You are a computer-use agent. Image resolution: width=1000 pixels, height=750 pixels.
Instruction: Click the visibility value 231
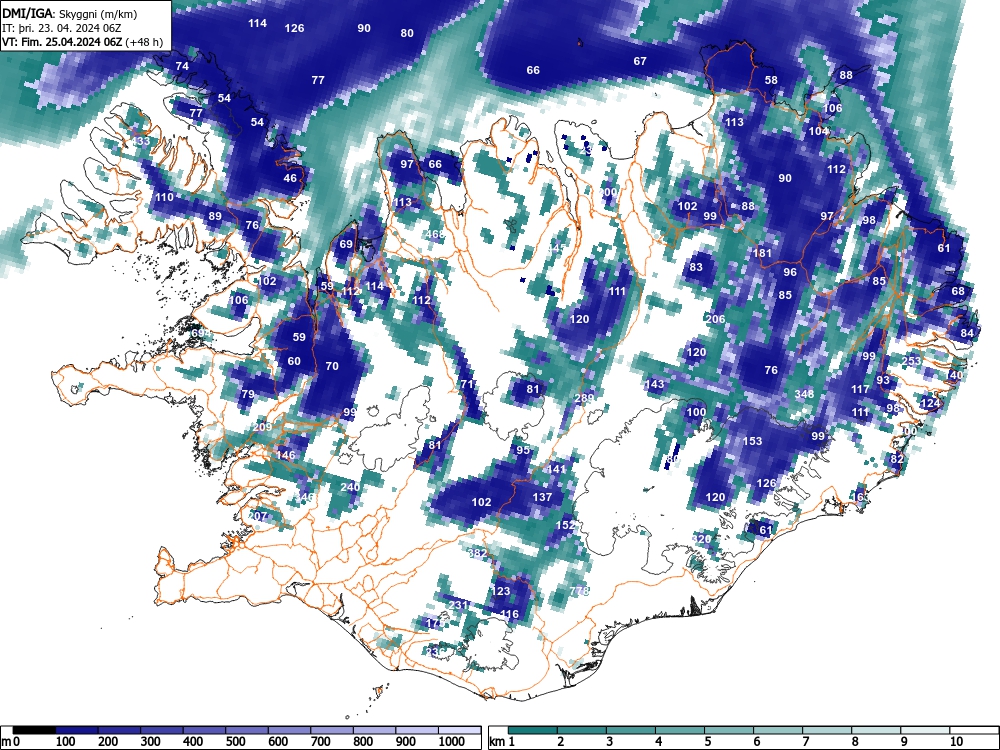[x=459, y=605]
